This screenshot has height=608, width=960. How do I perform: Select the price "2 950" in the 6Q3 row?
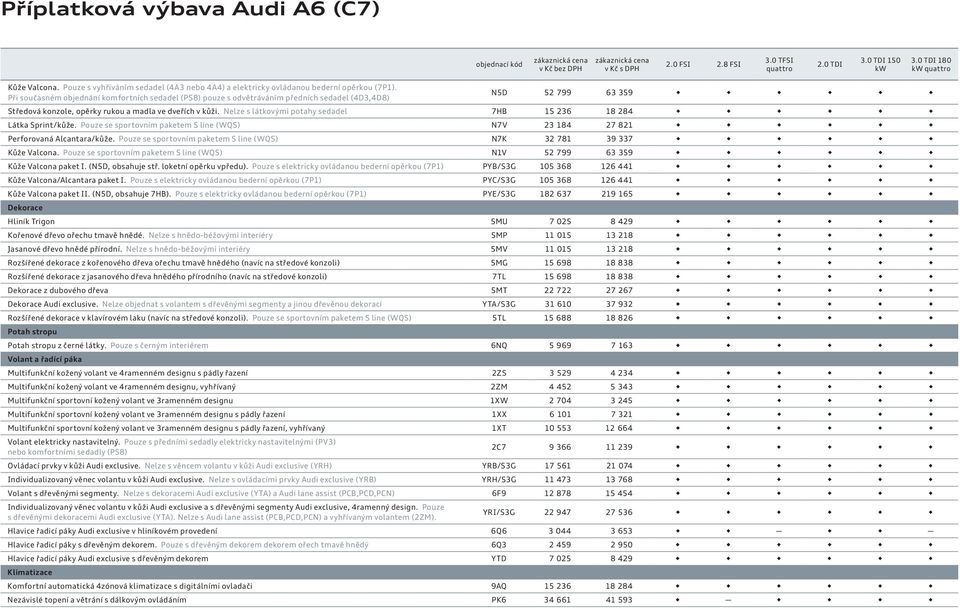621,545
